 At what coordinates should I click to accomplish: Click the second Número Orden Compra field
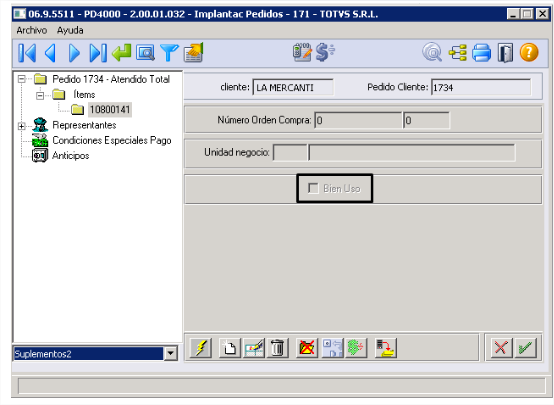click(426, 121)
